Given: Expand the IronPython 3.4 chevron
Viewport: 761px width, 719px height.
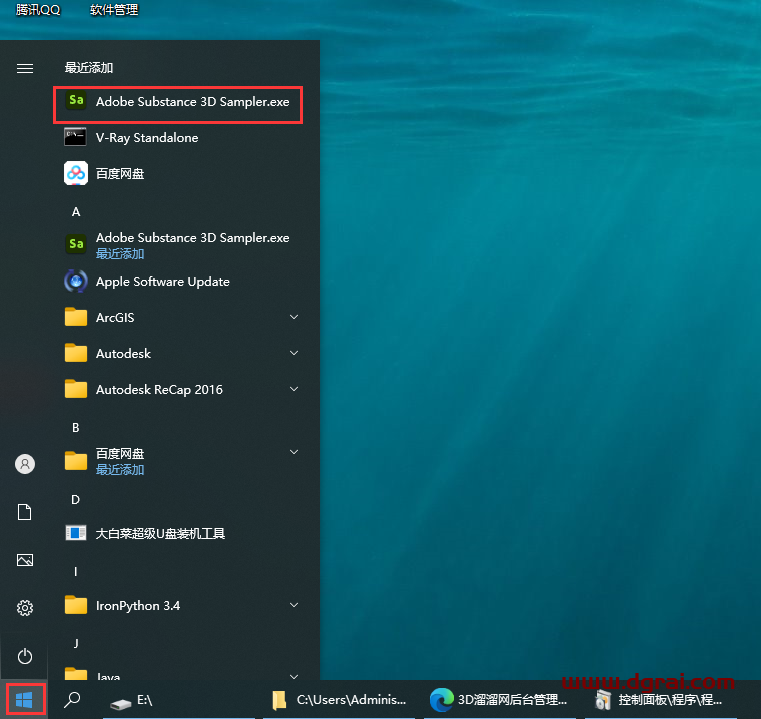Looking at the screenshot, I should (x=294, y=605).
